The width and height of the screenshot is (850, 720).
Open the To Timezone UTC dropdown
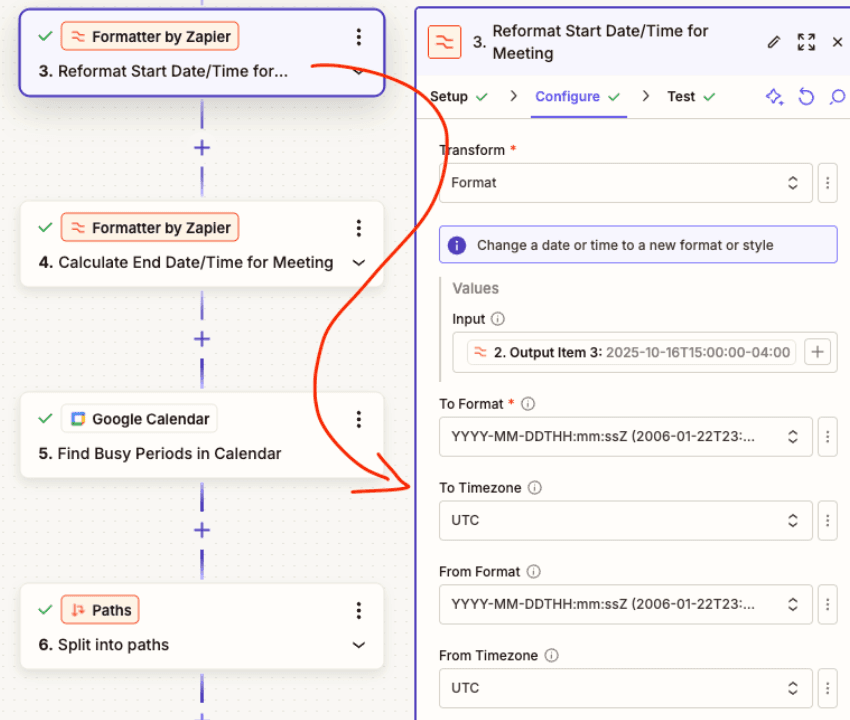pos(625,520)
